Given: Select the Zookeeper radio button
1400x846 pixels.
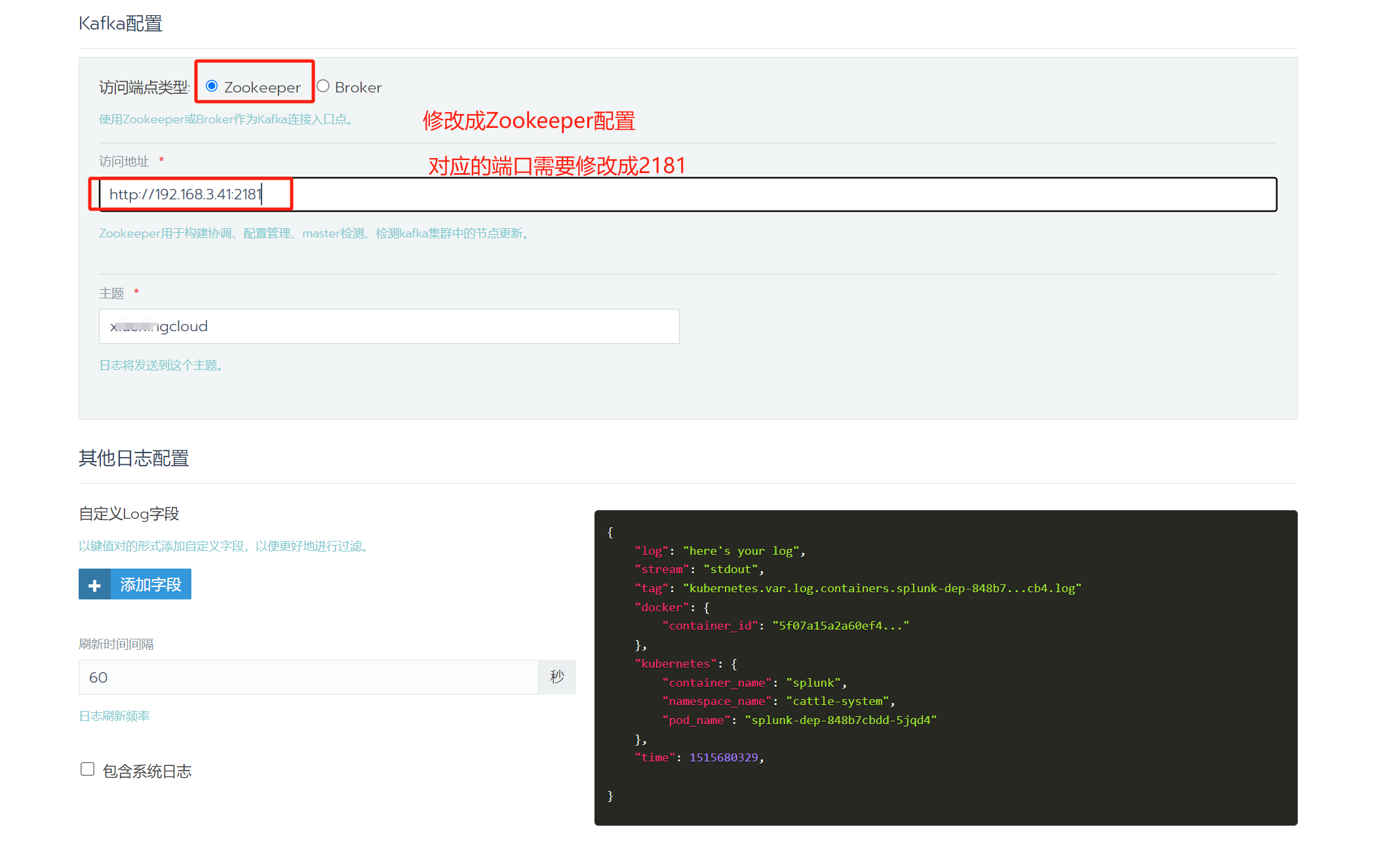Looking at the screenshot, I should click(x=212, y=87).
